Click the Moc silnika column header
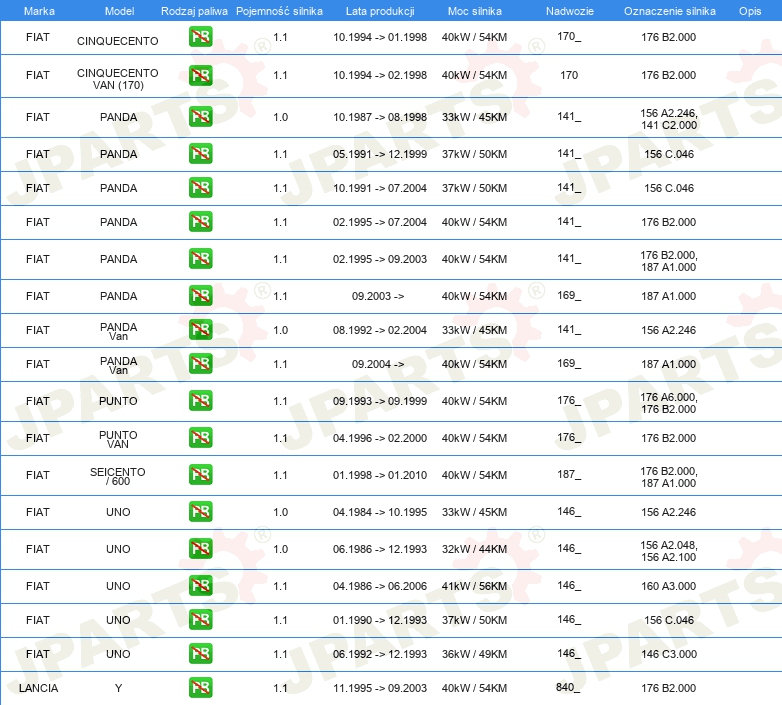Screen dimensions: 782x705 pyautogui.click(x=474, y=11)
